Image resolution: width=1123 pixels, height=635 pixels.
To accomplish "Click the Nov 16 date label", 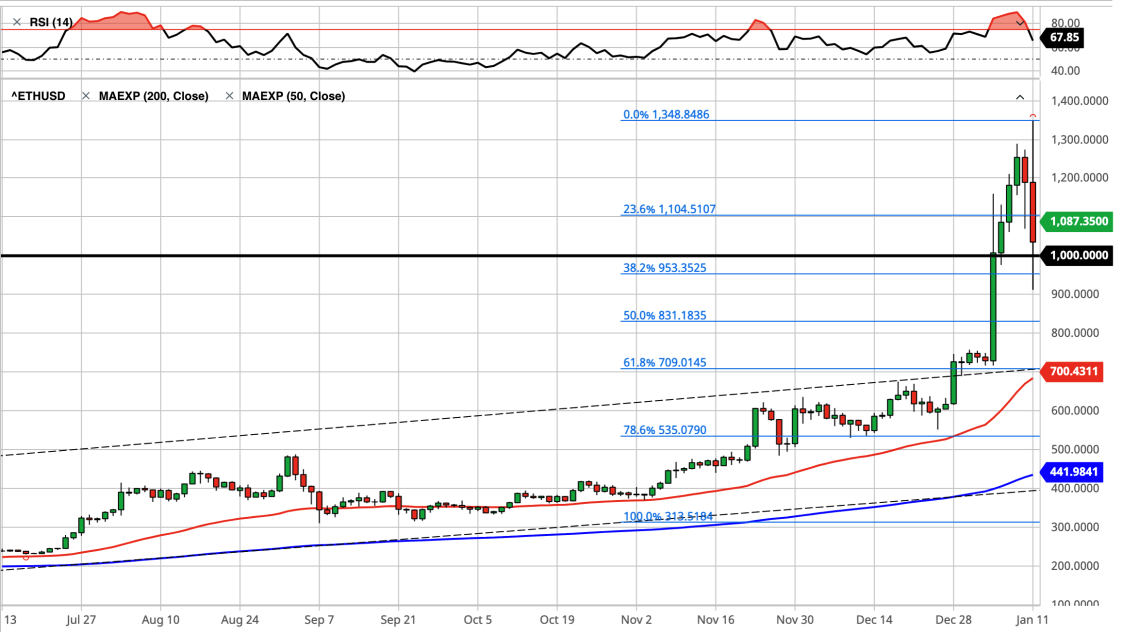I will [716, 620].
